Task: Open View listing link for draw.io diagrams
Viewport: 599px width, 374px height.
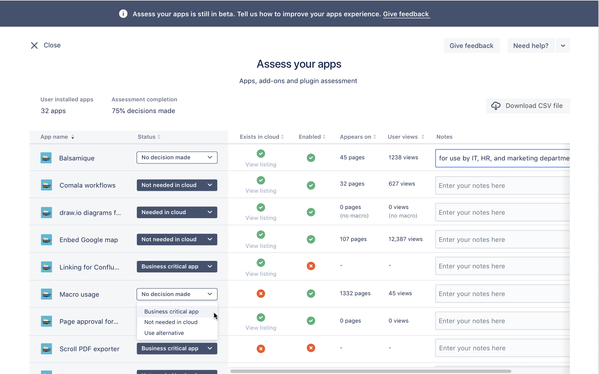Action: click(261, 218)
